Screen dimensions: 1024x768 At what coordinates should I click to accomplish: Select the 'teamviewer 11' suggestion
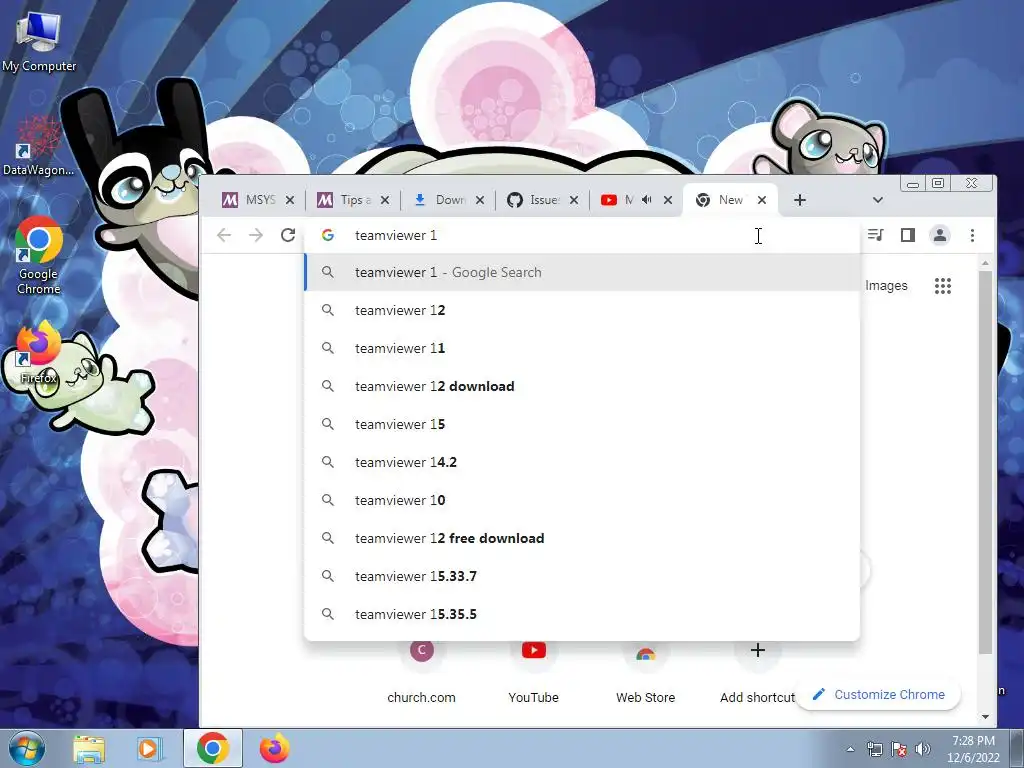[x=582, y=348]
